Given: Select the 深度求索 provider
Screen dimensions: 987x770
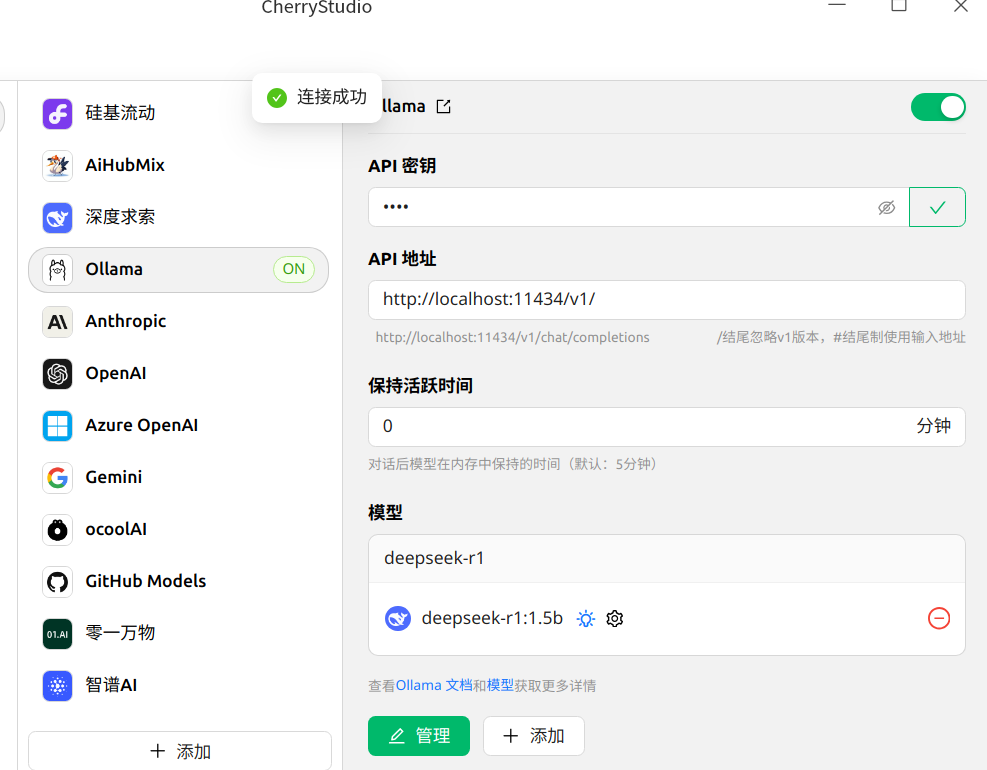Looking at the screenshot, I should 179,218.
